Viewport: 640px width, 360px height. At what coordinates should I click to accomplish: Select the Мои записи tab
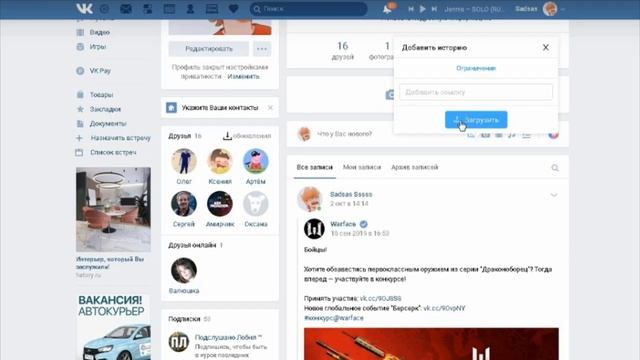[362, 167]
